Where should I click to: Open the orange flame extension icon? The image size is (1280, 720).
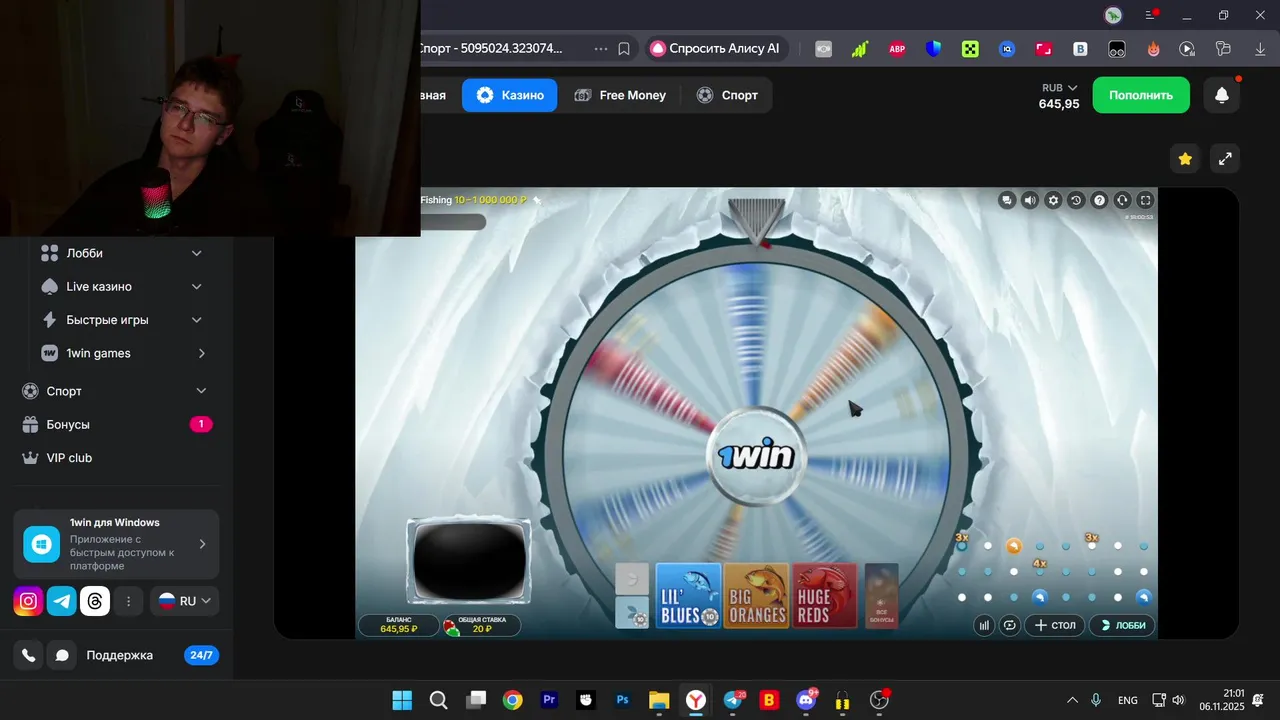tap(1153, 48)
